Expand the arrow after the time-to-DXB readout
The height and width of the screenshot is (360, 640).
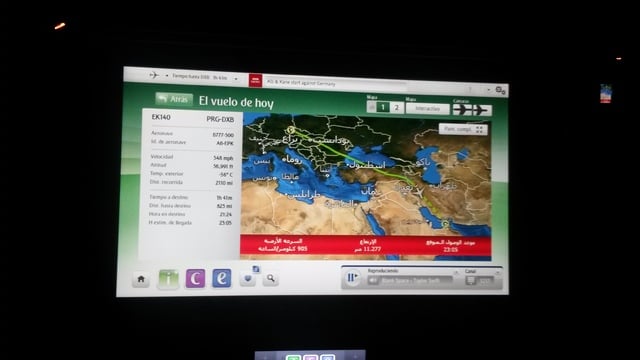click(x=236, y=79)
